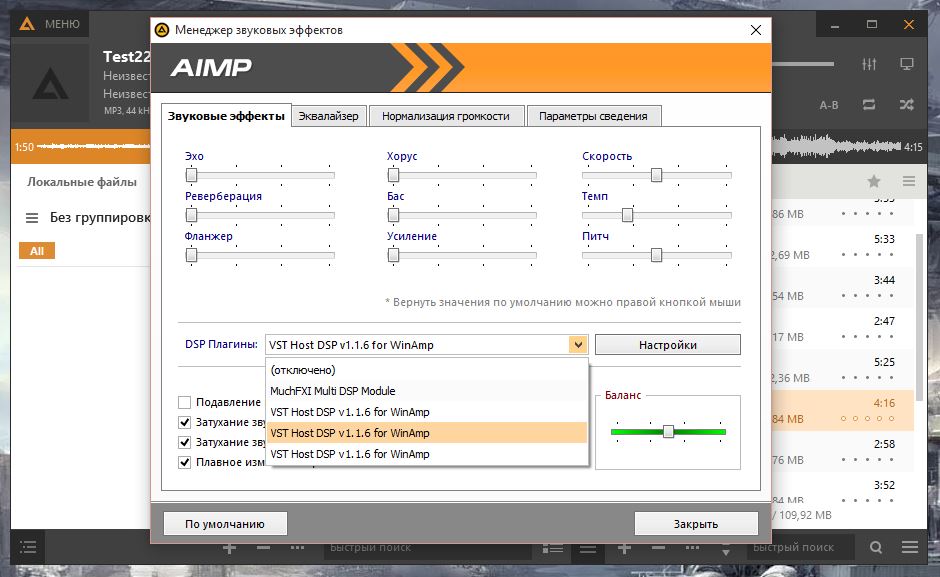
Task: Switch to Эквалайзер tab
Action: click(329, 116)
